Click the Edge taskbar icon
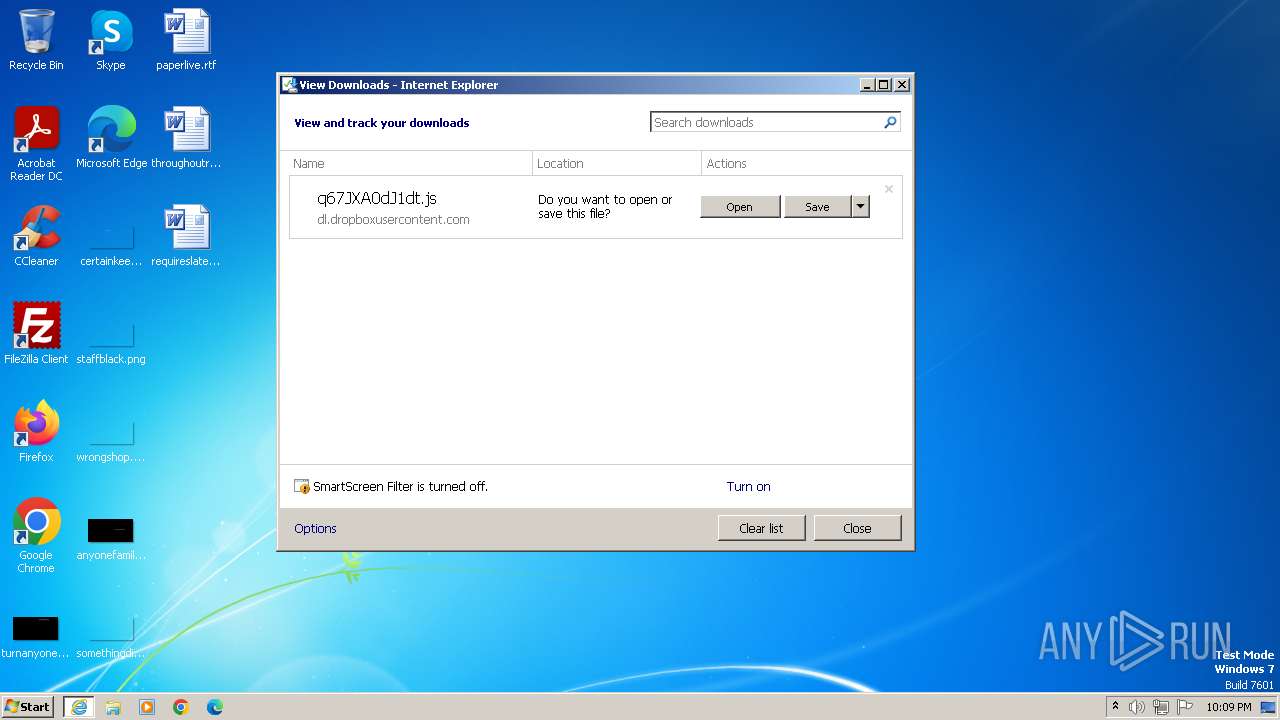Screen dimensions: 1280x720 tap(215, 707)
